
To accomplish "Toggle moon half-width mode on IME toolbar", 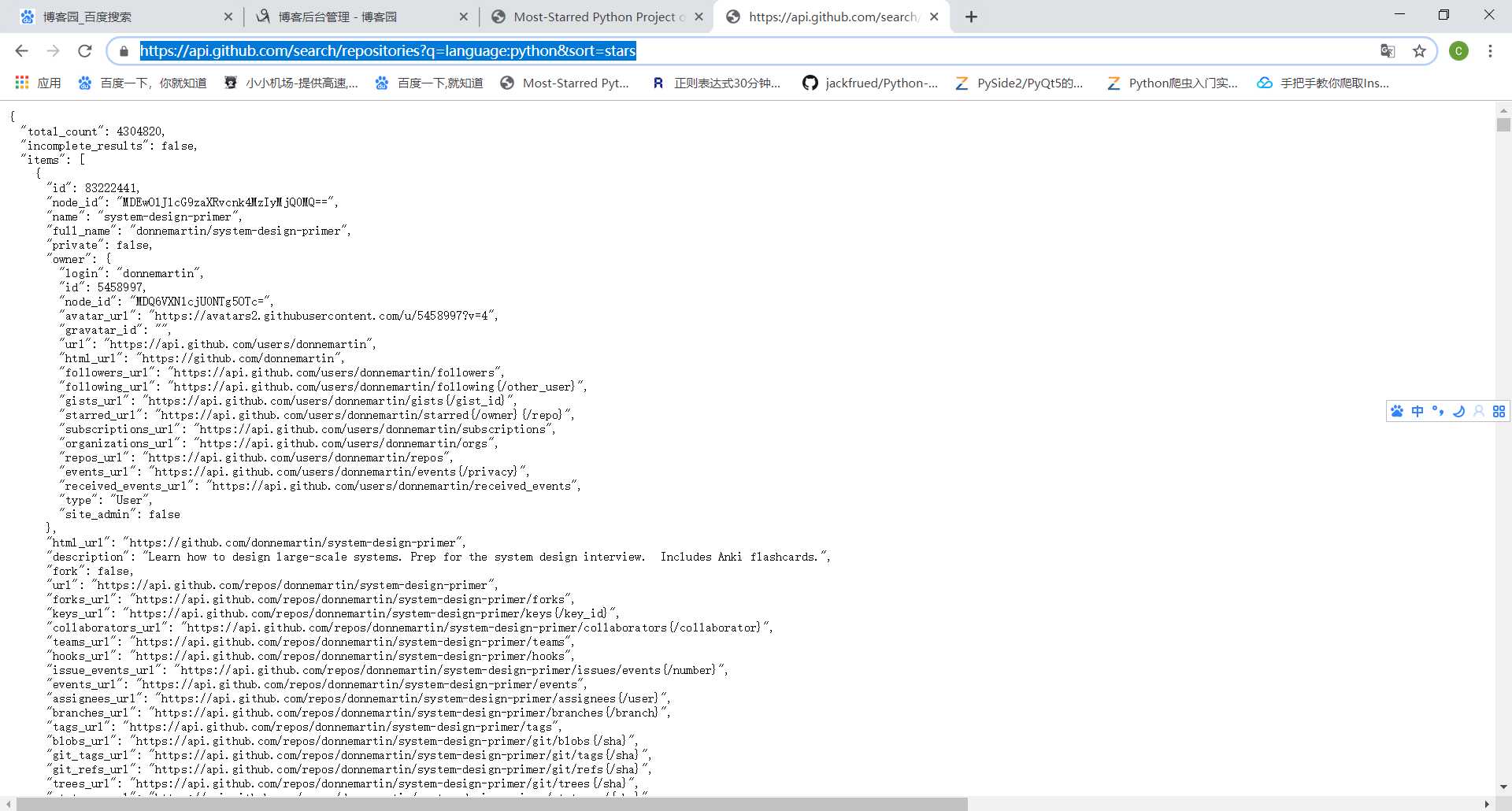I will [1458, 411].
